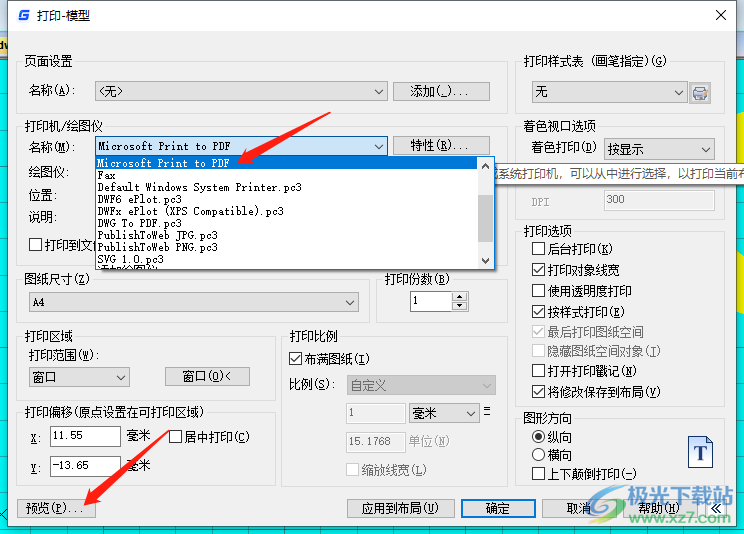Click the 特性(R)... button

coord(441,146)
